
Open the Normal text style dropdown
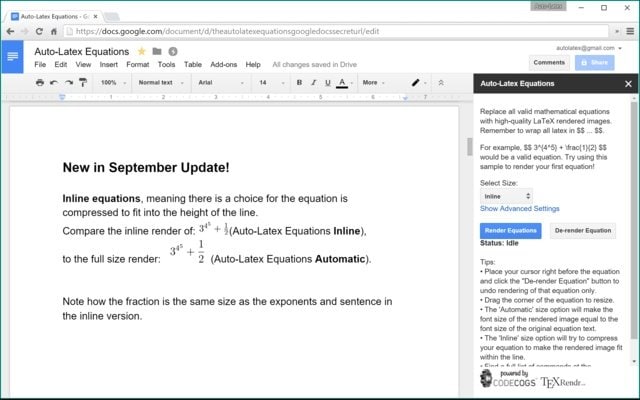(161, 83)
